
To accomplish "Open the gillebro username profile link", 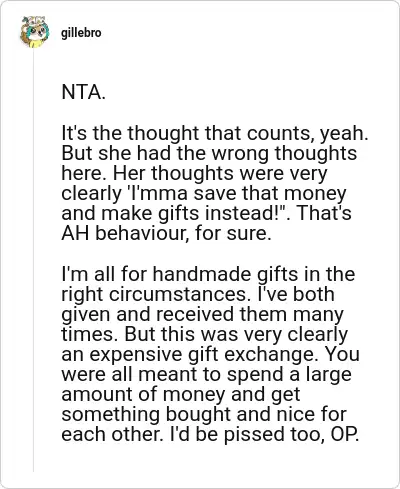I will click(81, 33).
